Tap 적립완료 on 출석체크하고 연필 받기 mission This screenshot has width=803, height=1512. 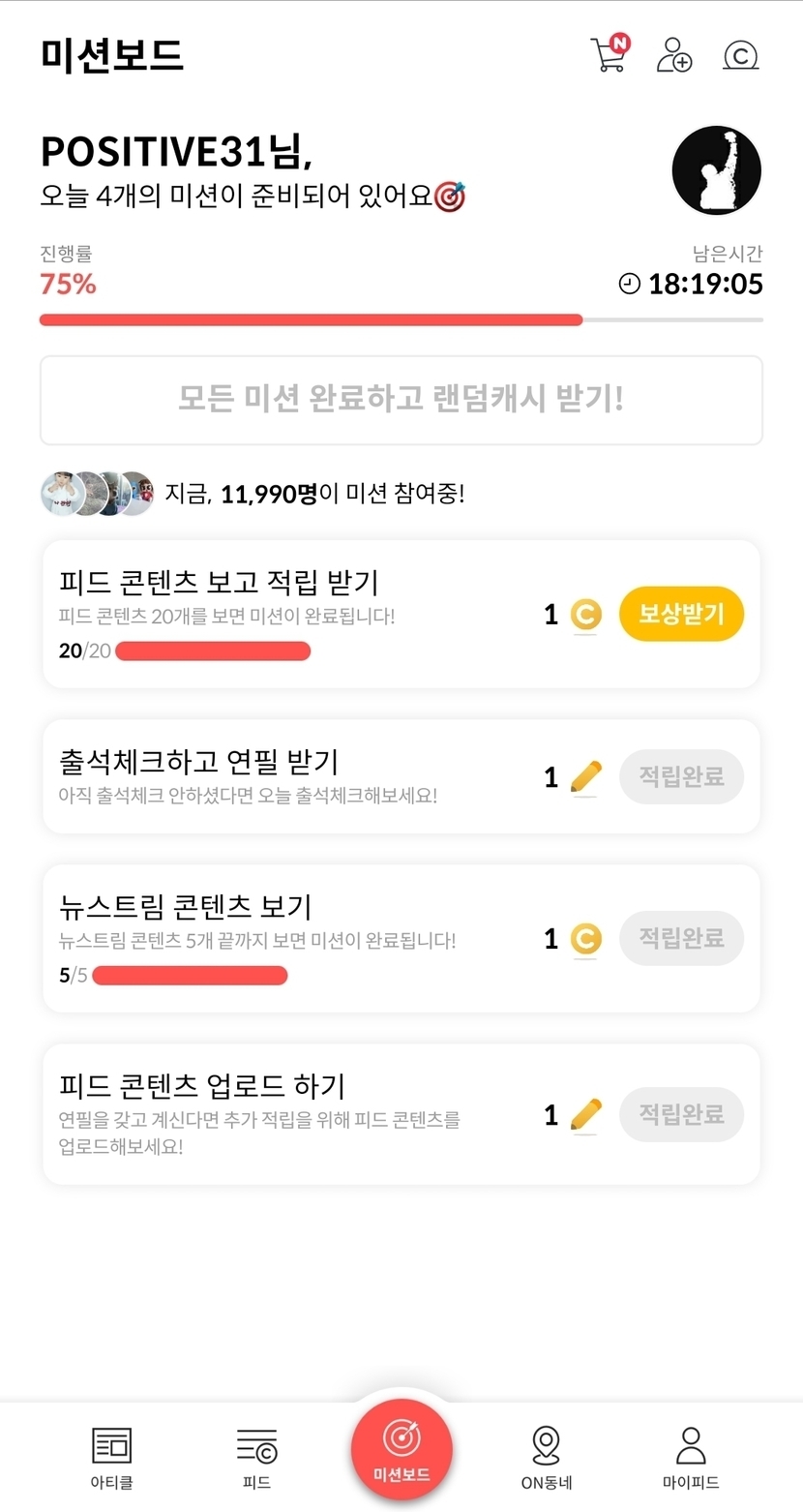click(681, 776)
